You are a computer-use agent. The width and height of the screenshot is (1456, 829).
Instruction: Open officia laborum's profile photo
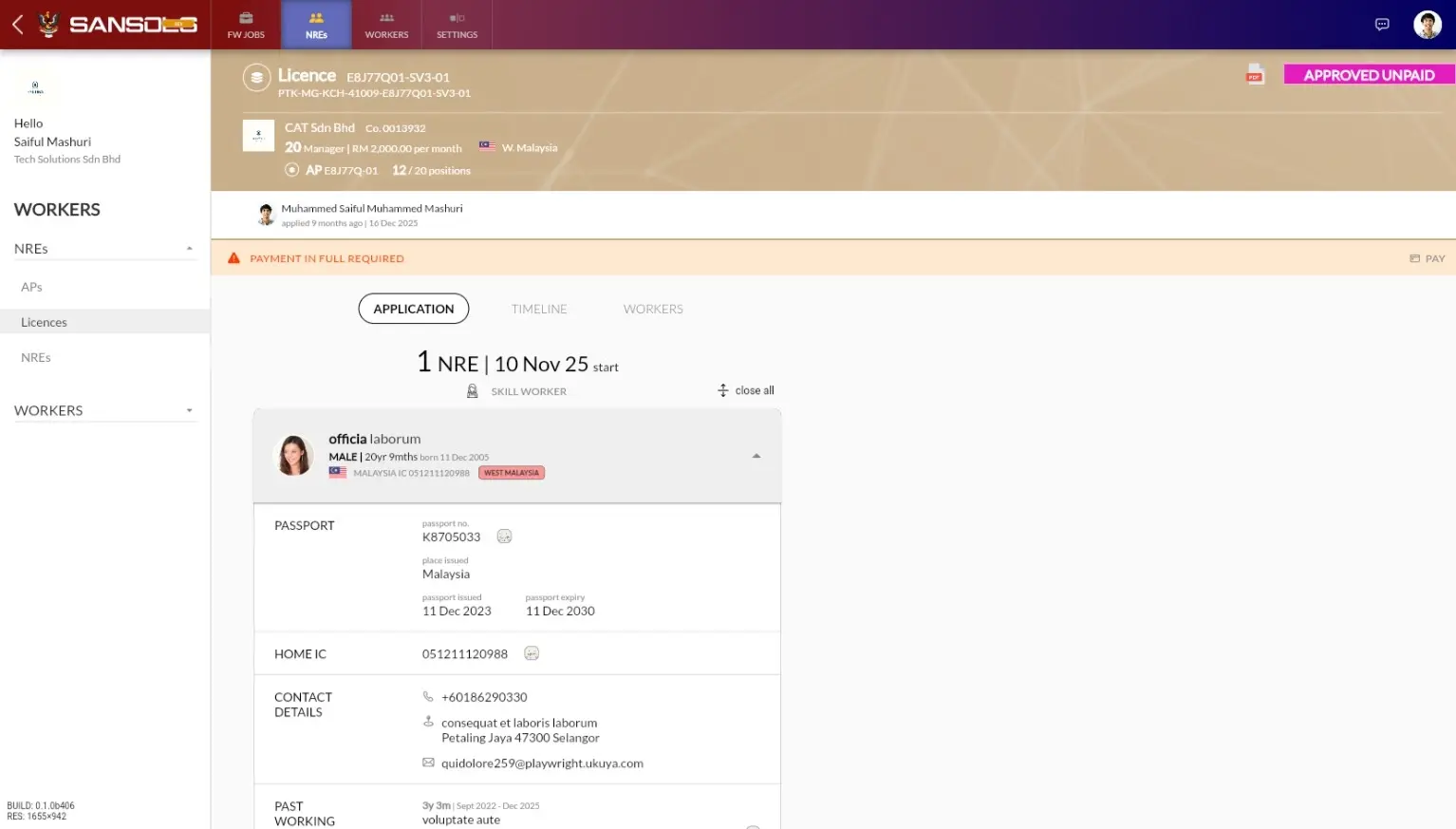click(293, 456)
